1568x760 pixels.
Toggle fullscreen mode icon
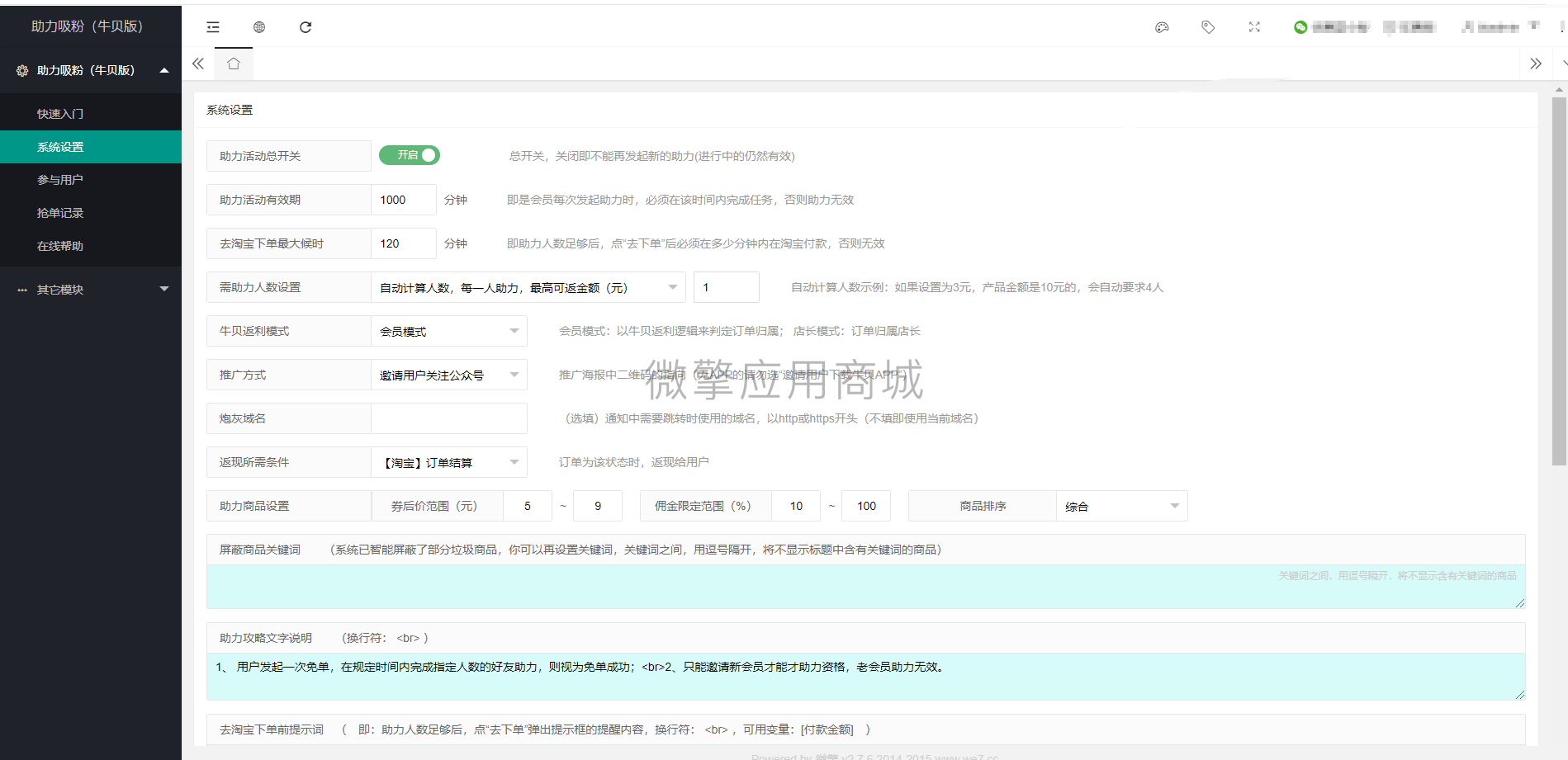click(x=1254, y=27)
